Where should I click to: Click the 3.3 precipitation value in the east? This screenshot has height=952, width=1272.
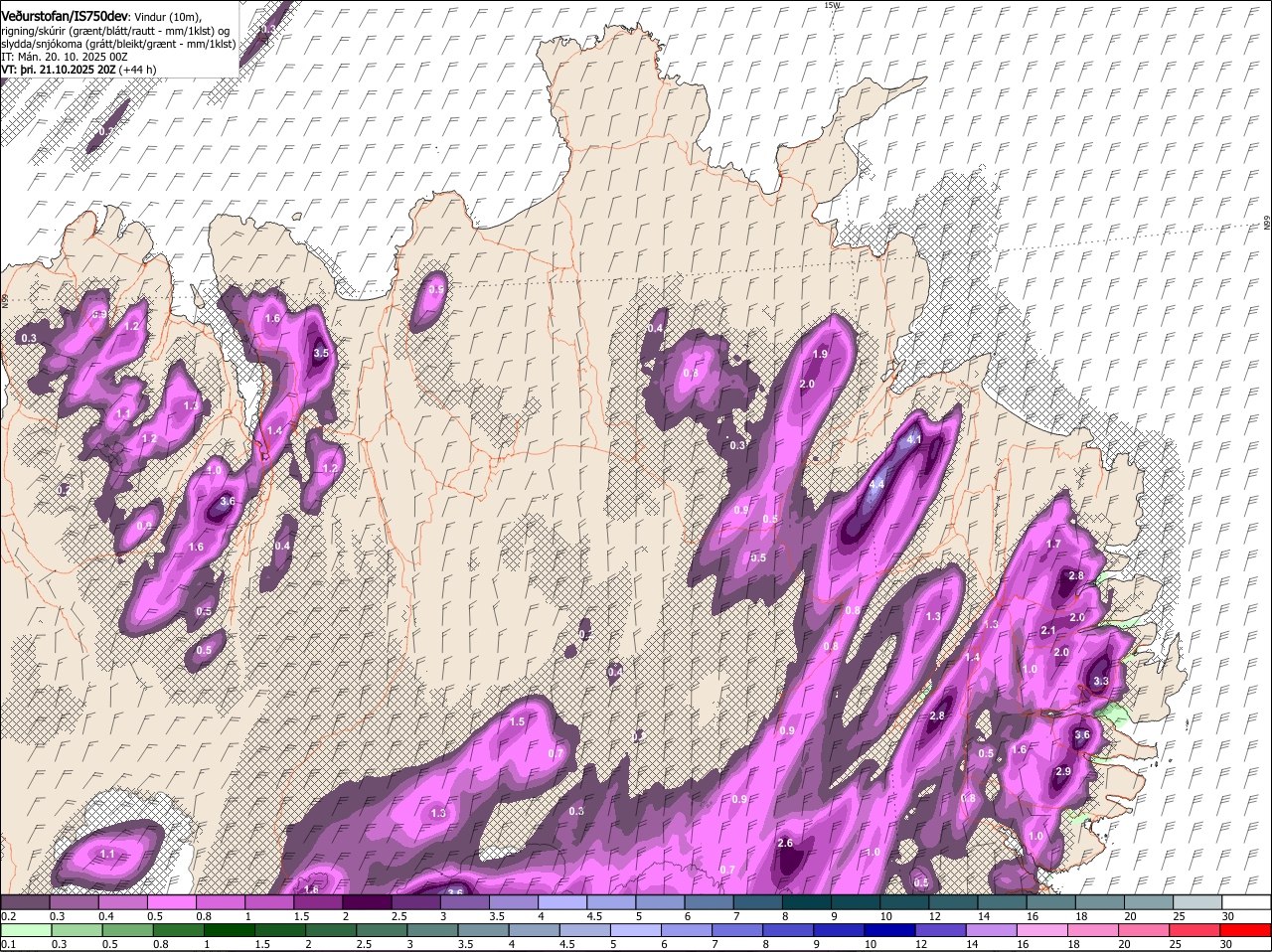1100,681
